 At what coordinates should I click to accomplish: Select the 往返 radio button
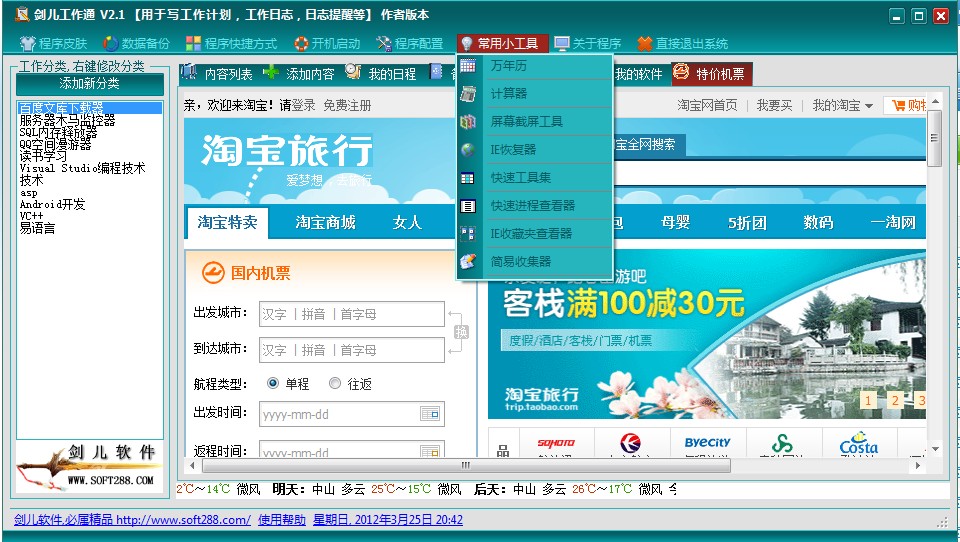[334, 383]
